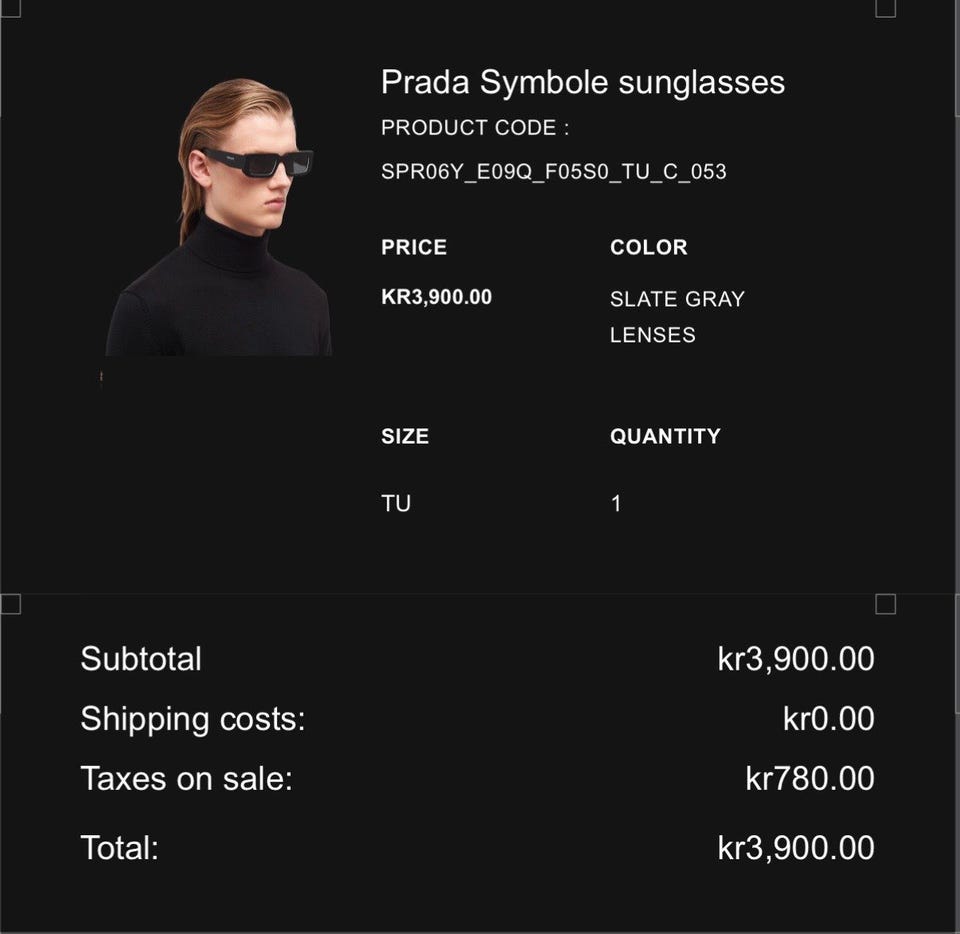Select the SPR06Y_E09Q_F05S0_TU_C_053 code text
This screenshot has height=934, width=960.
point(553,172)
